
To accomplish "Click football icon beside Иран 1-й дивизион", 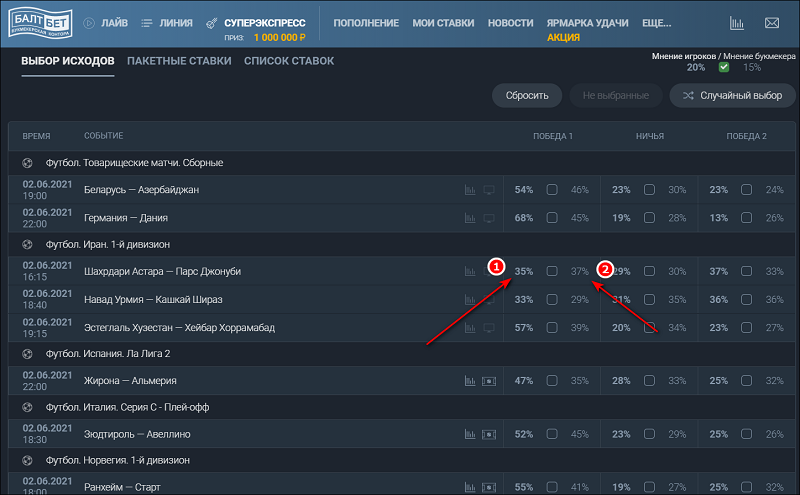I will tap(27, 244).
